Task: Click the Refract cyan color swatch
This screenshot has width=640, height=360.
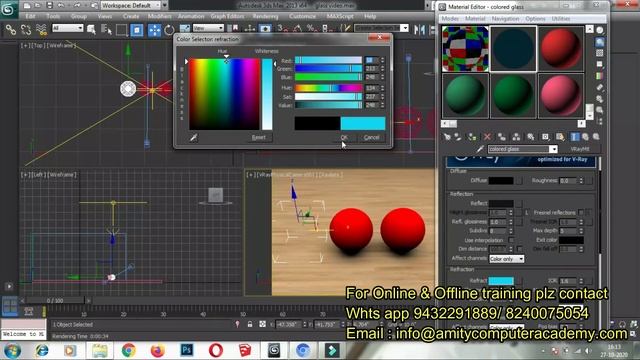Action: pos(501,280)
